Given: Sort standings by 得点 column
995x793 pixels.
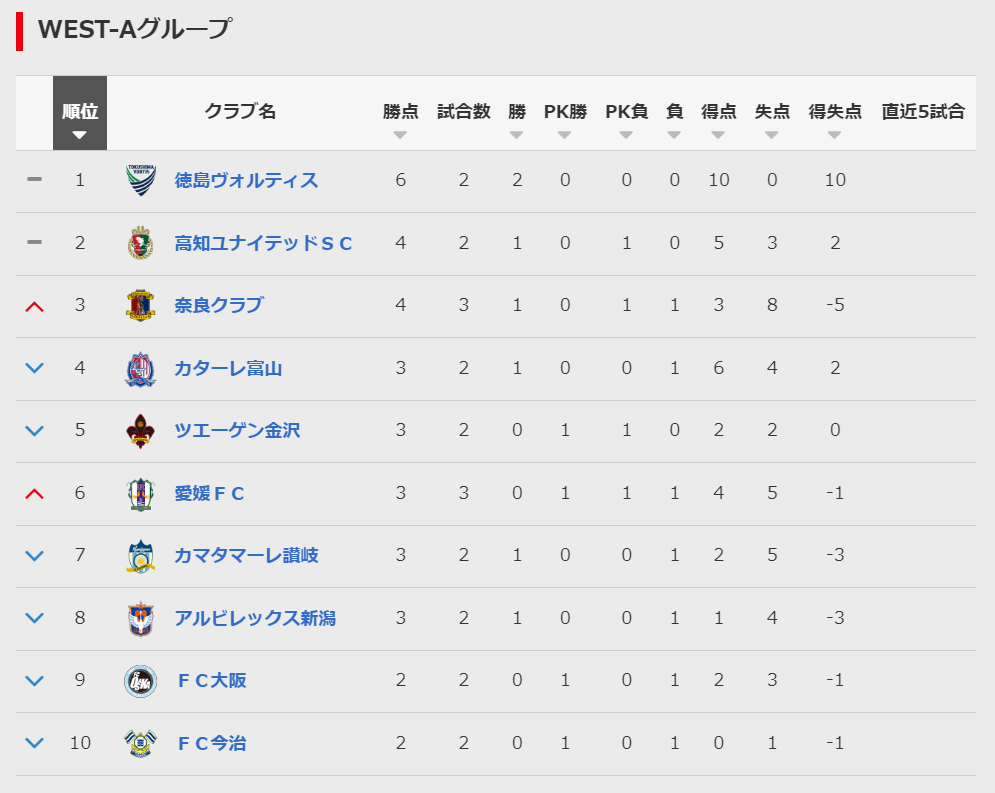Looking at the screenshot, I should tap(719, 113).
